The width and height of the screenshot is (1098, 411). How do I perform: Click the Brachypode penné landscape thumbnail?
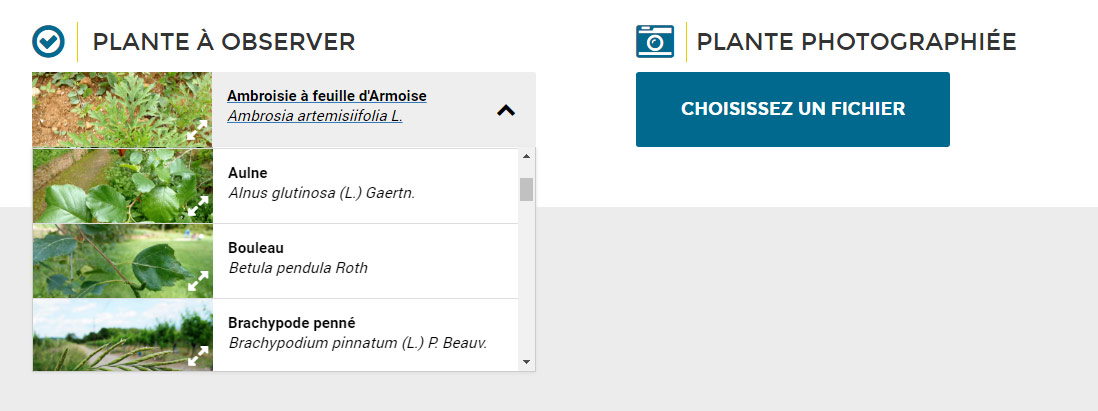123,335
